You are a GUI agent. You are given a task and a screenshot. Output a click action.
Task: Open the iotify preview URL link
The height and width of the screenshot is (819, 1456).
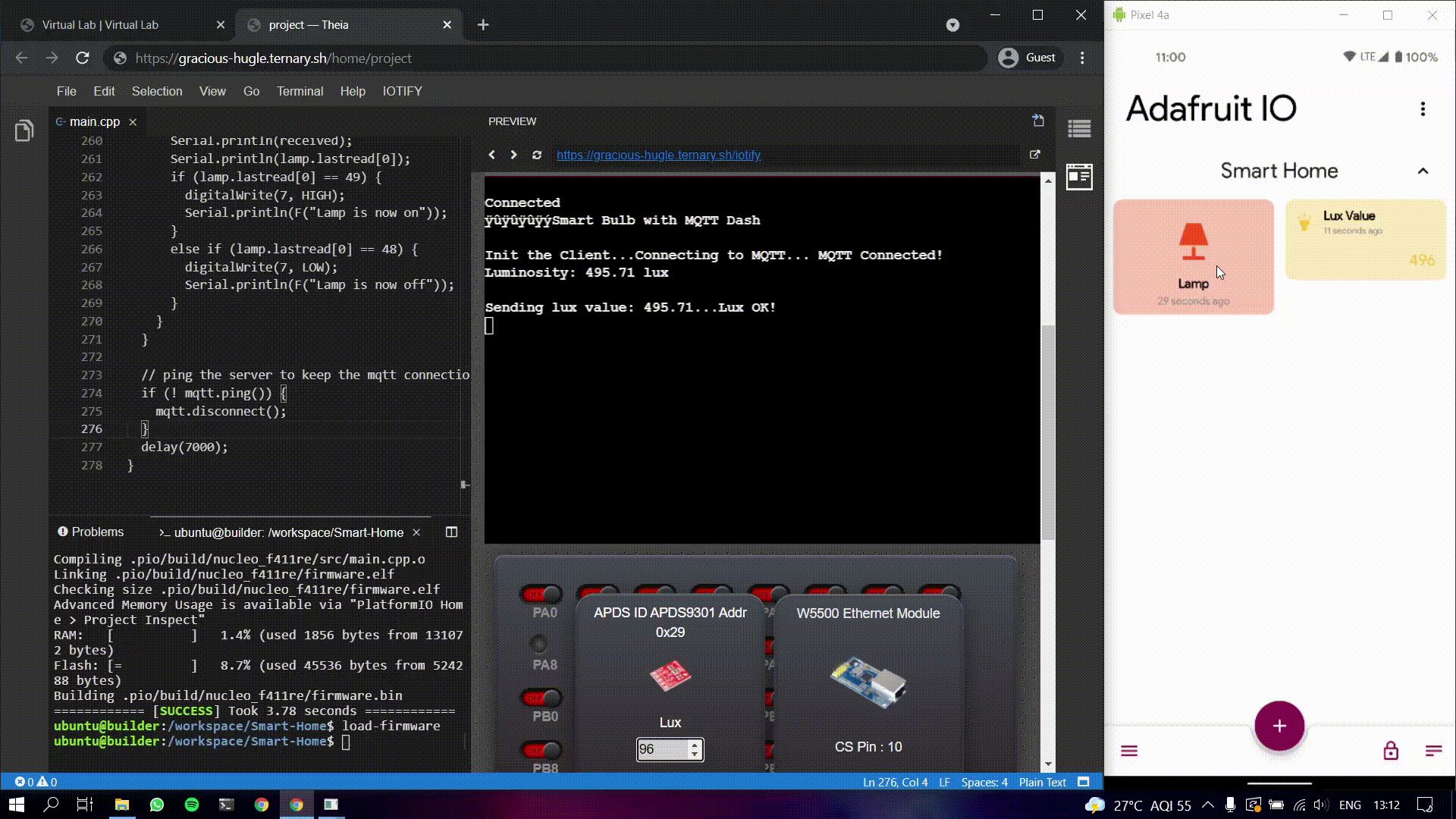click(x=658, y=155)
